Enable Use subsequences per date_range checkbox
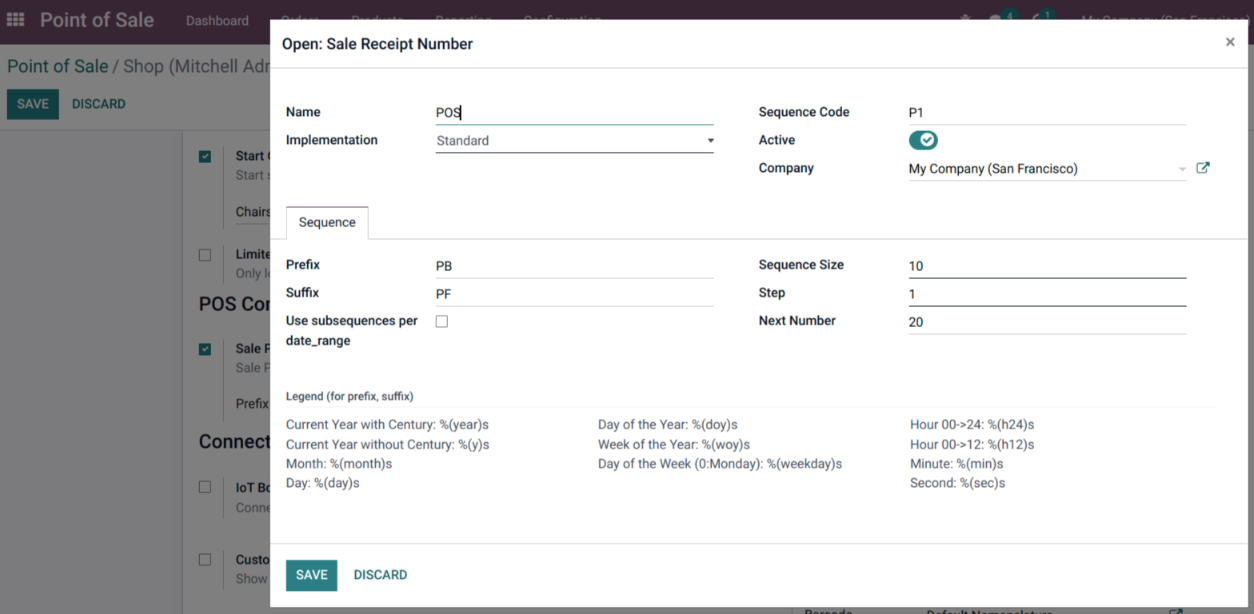Viewport: 1254px width, 614px height. (442, 322)
